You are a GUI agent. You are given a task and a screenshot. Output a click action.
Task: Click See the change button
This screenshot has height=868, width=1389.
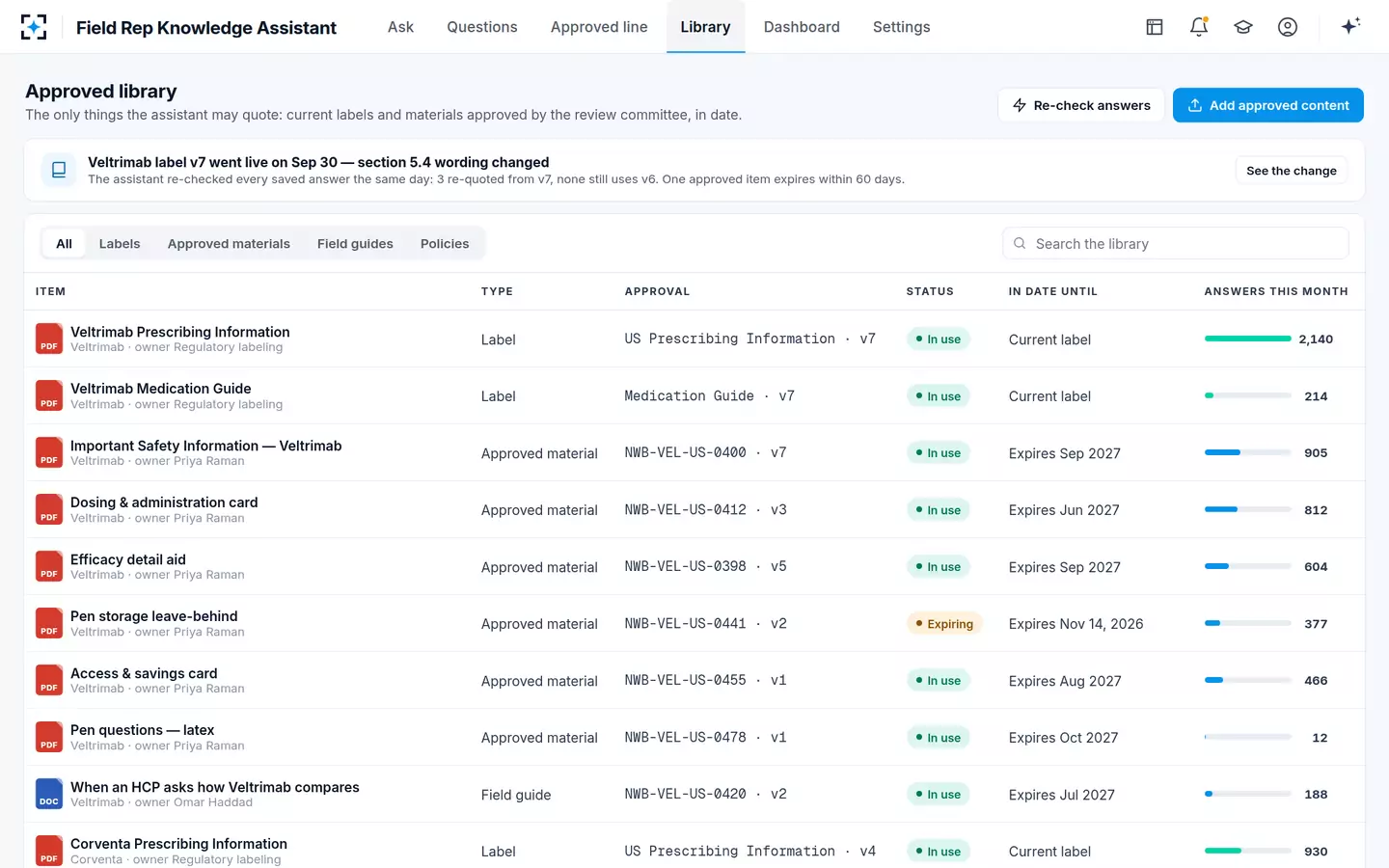point(1292,171)
